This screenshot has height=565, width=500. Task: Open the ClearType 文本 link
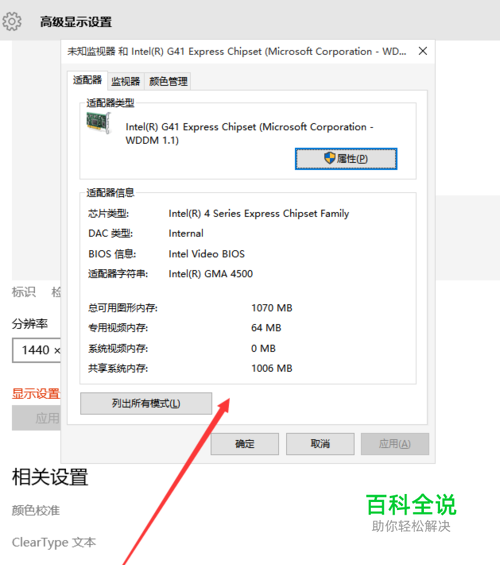(54, 542)
